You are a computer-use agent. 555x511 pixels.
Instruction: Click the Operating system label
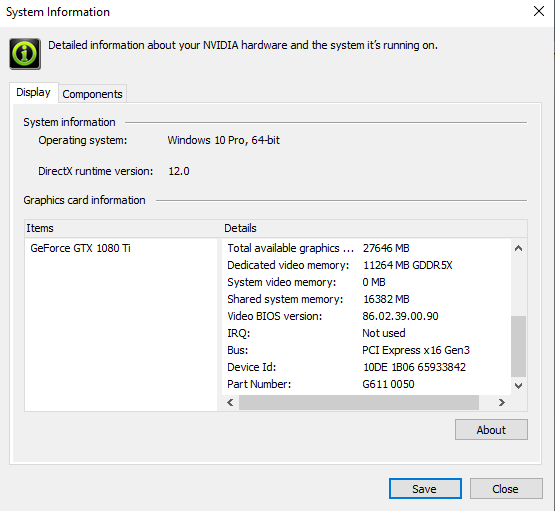tap(82, 140)
